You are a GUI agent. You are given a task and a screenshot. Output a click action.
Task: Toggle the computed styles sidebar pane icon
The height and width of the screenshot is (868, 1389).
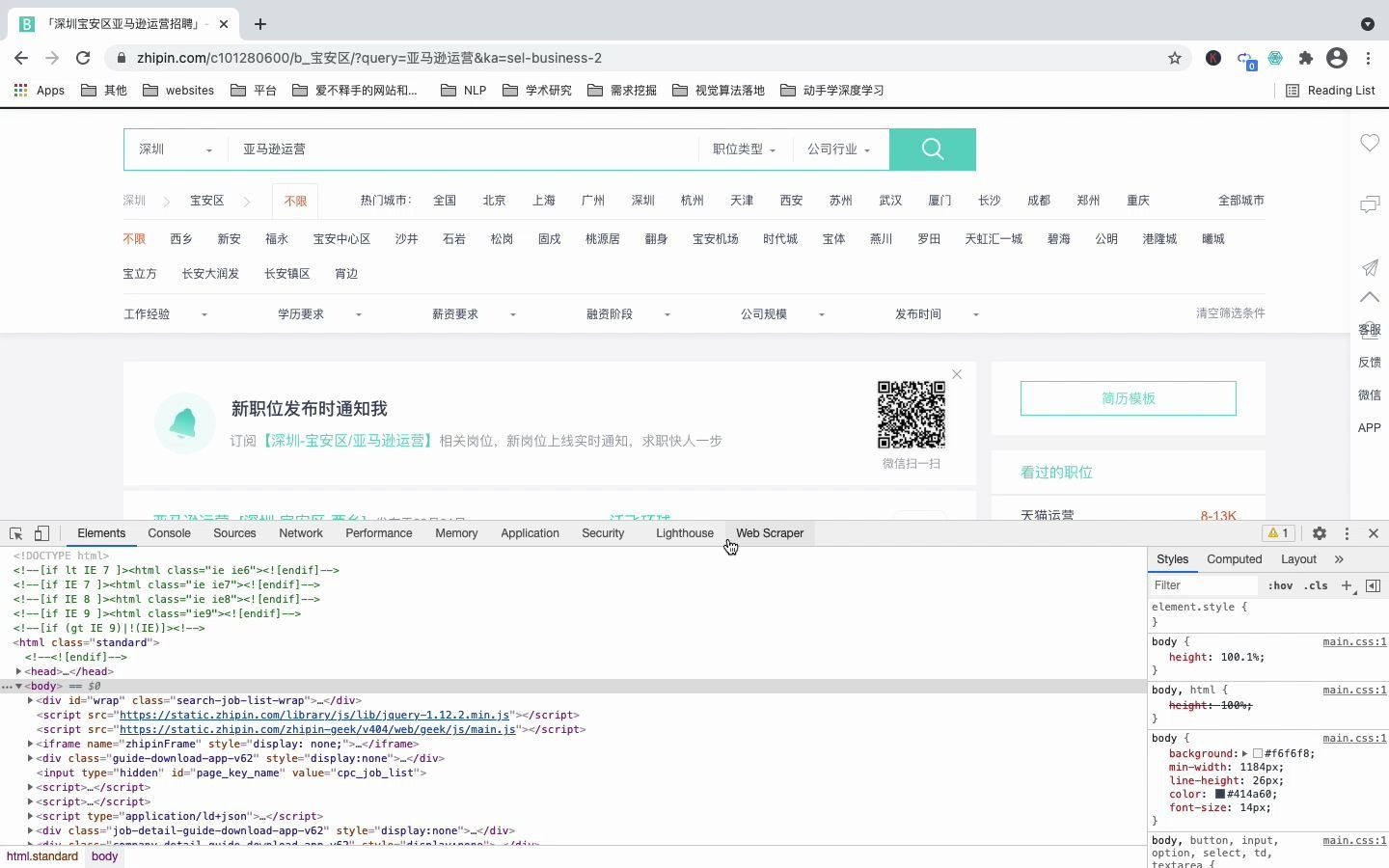coord(1374,585)
